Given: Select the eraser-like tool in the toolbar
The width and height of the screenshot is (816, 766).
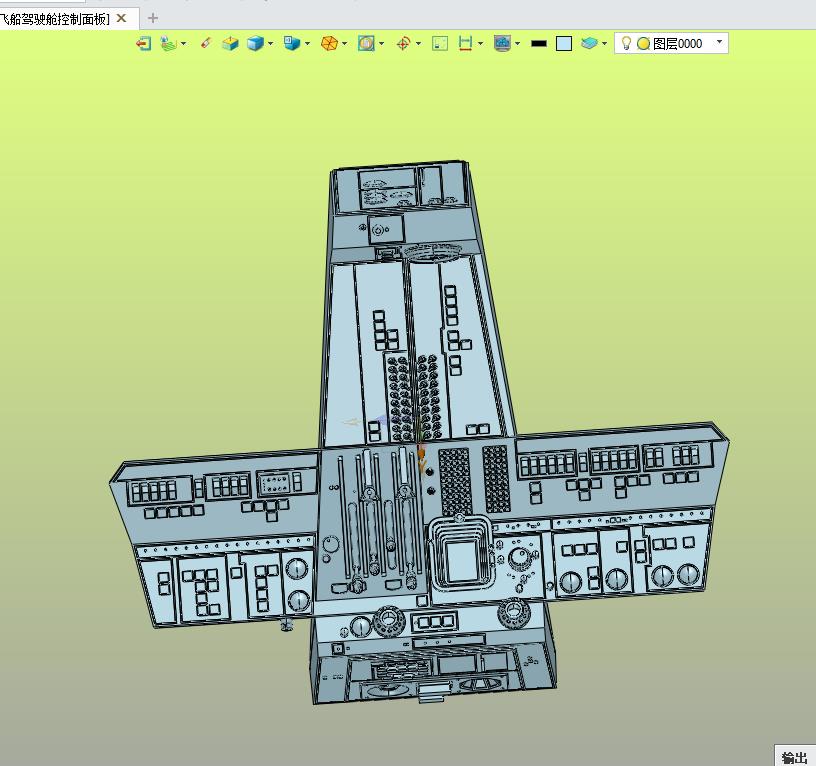Looking at the screenshot, I should (x=206, y=43).
